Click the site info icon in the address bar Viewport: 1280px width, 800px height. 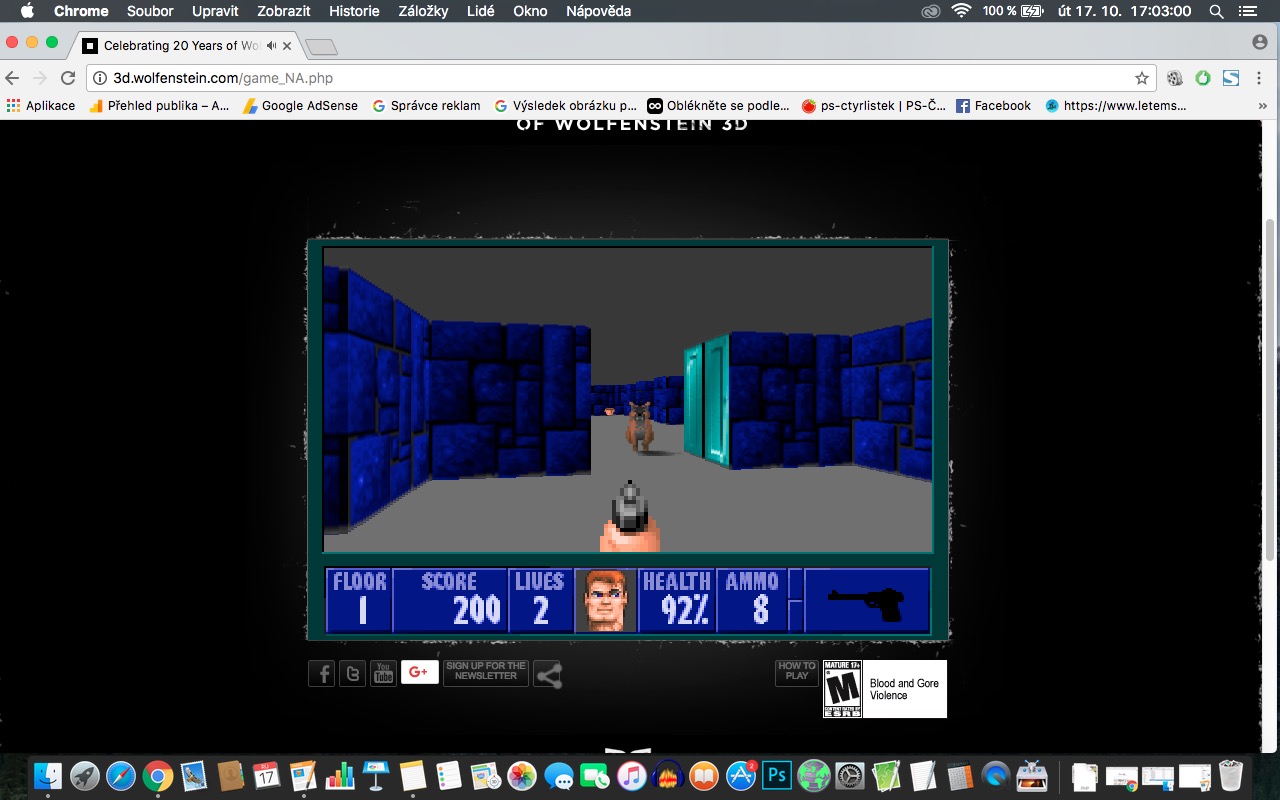tap(99, 78)
